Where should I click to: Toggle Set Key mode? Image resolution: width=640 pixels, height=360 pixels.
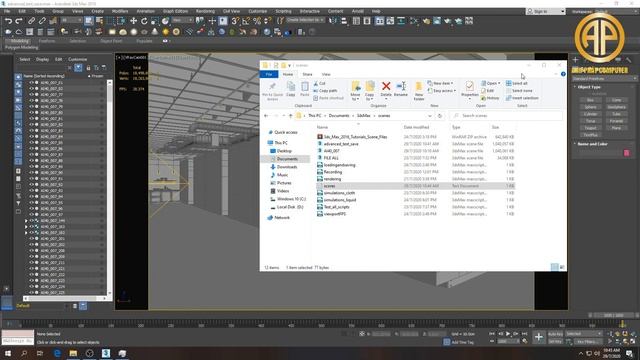coord(555,341)
